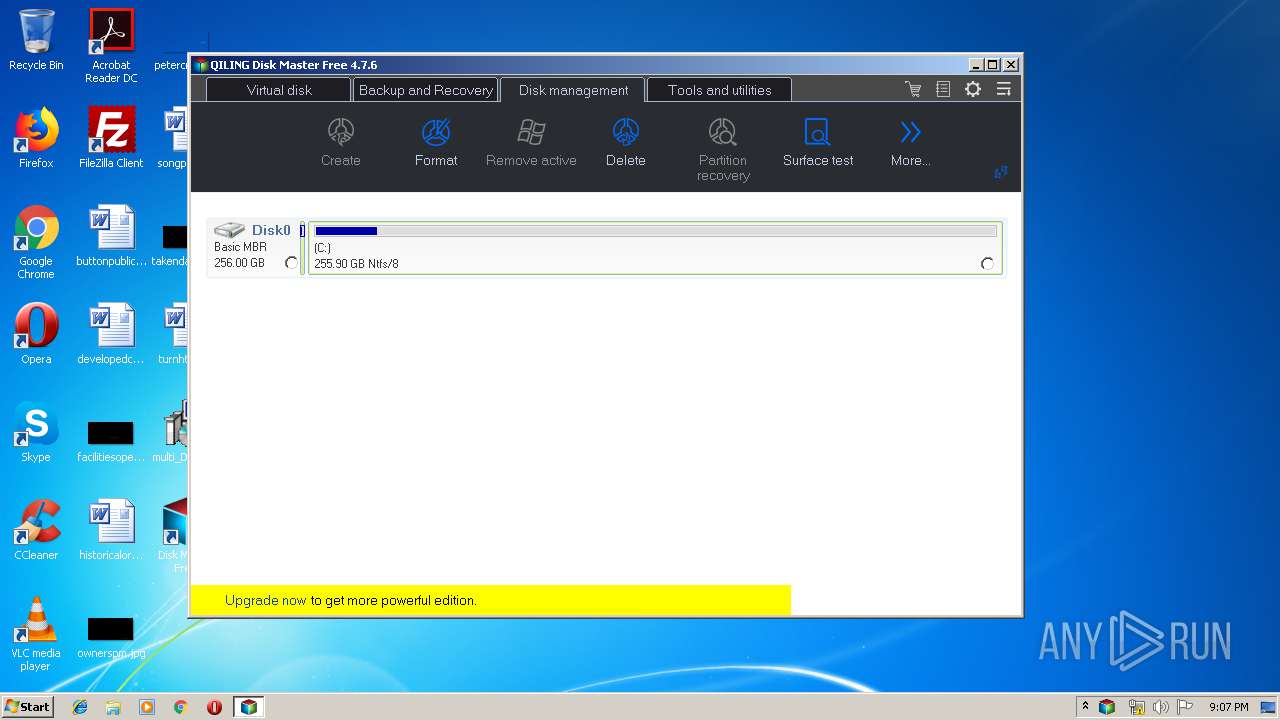Click the Disk0 drive icon

229,230
